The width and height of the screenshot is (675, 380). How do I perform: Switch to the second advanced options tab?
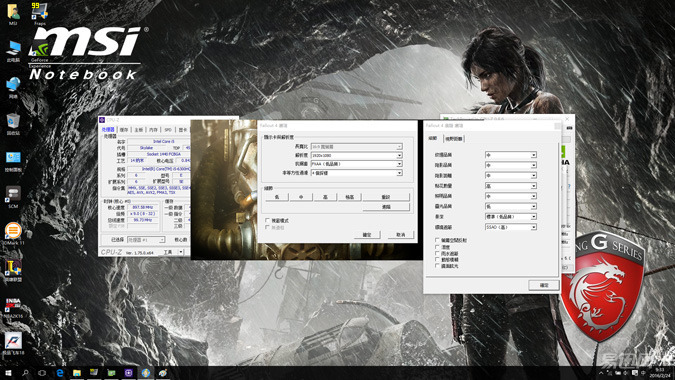pyautogui.click(x=453, y=139)
